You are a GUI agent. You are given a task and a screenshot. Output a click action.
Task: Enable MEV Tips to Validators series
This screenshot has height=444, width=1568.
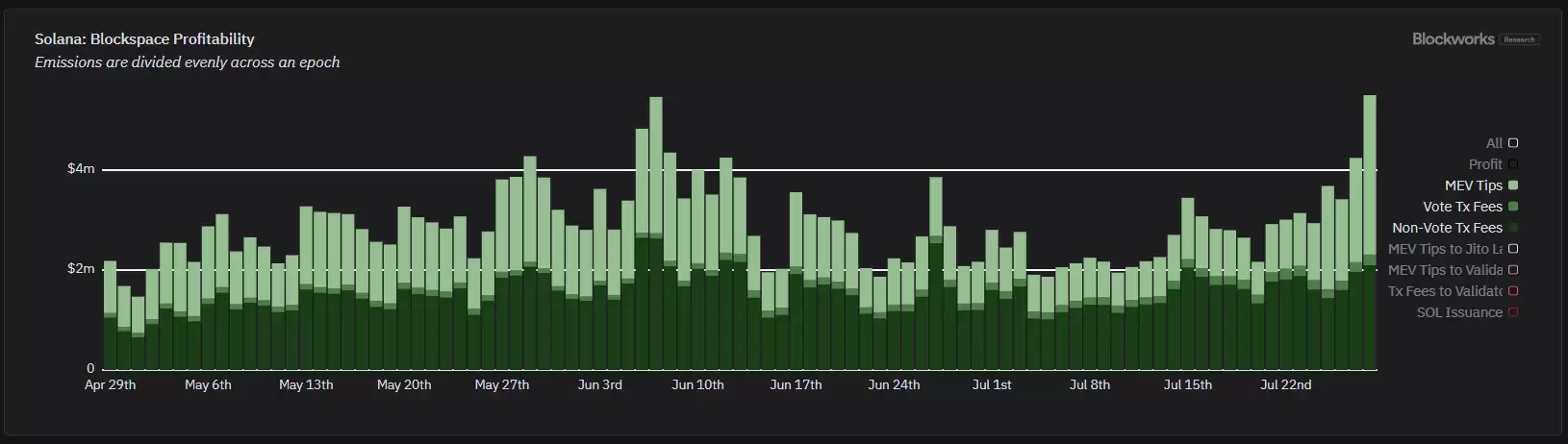click(1513, 270)
